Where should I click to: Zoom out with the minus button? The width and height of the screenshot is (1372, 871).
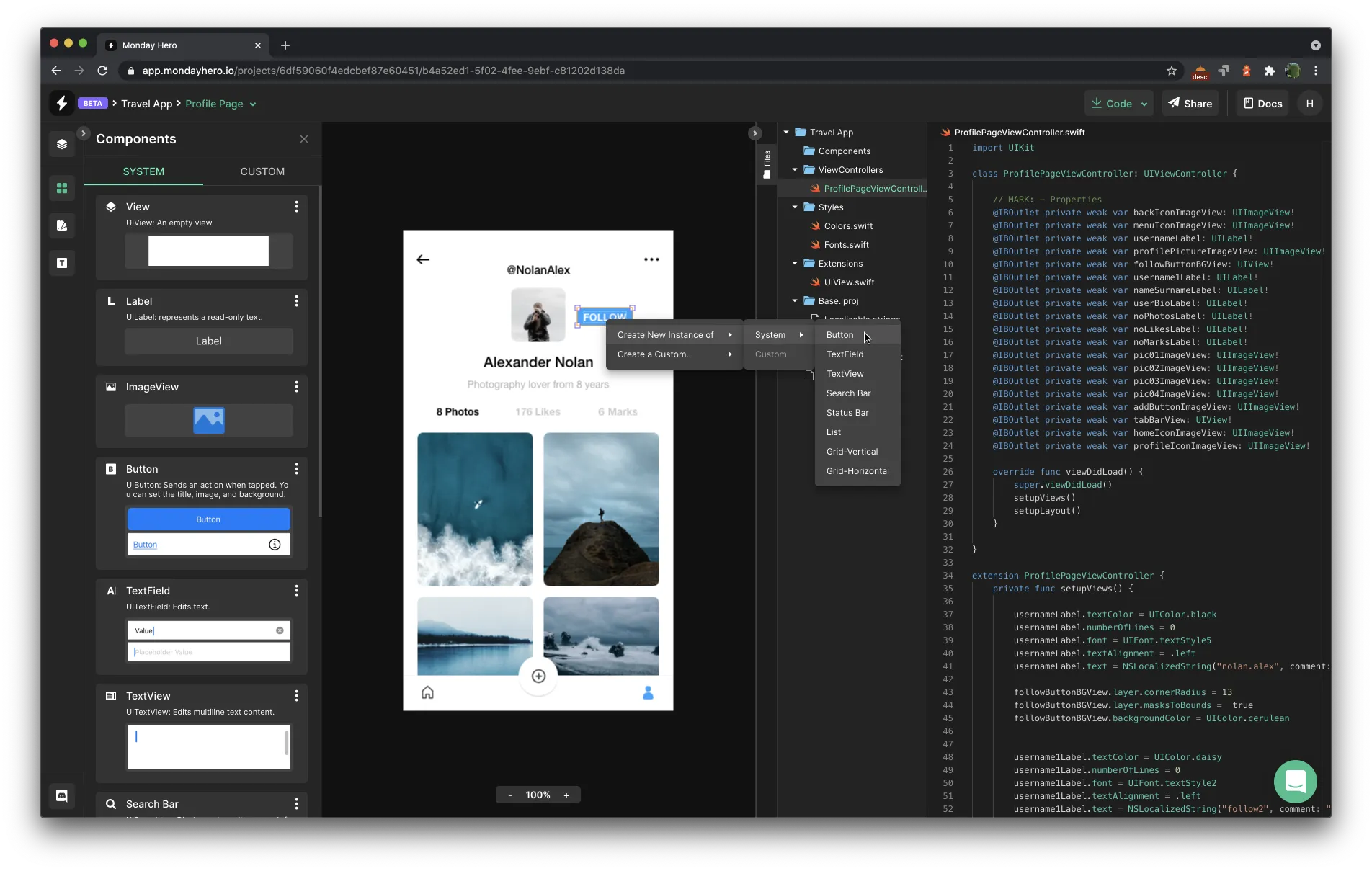pyautogui.click(x=510, y=795)
